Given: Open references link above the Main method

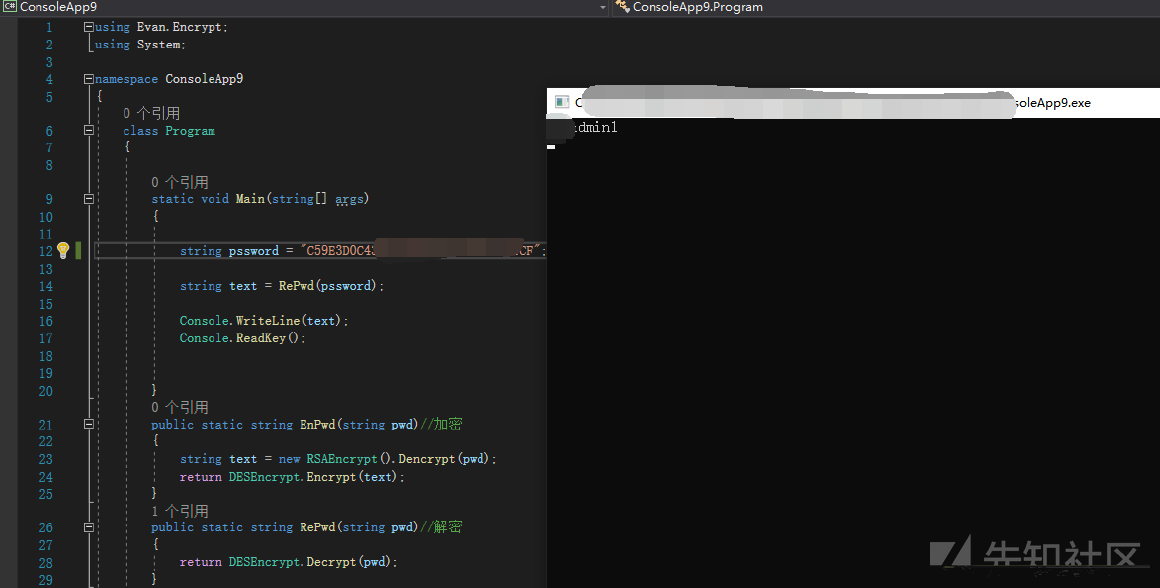Looking at the screenshot, I should 180,182.
